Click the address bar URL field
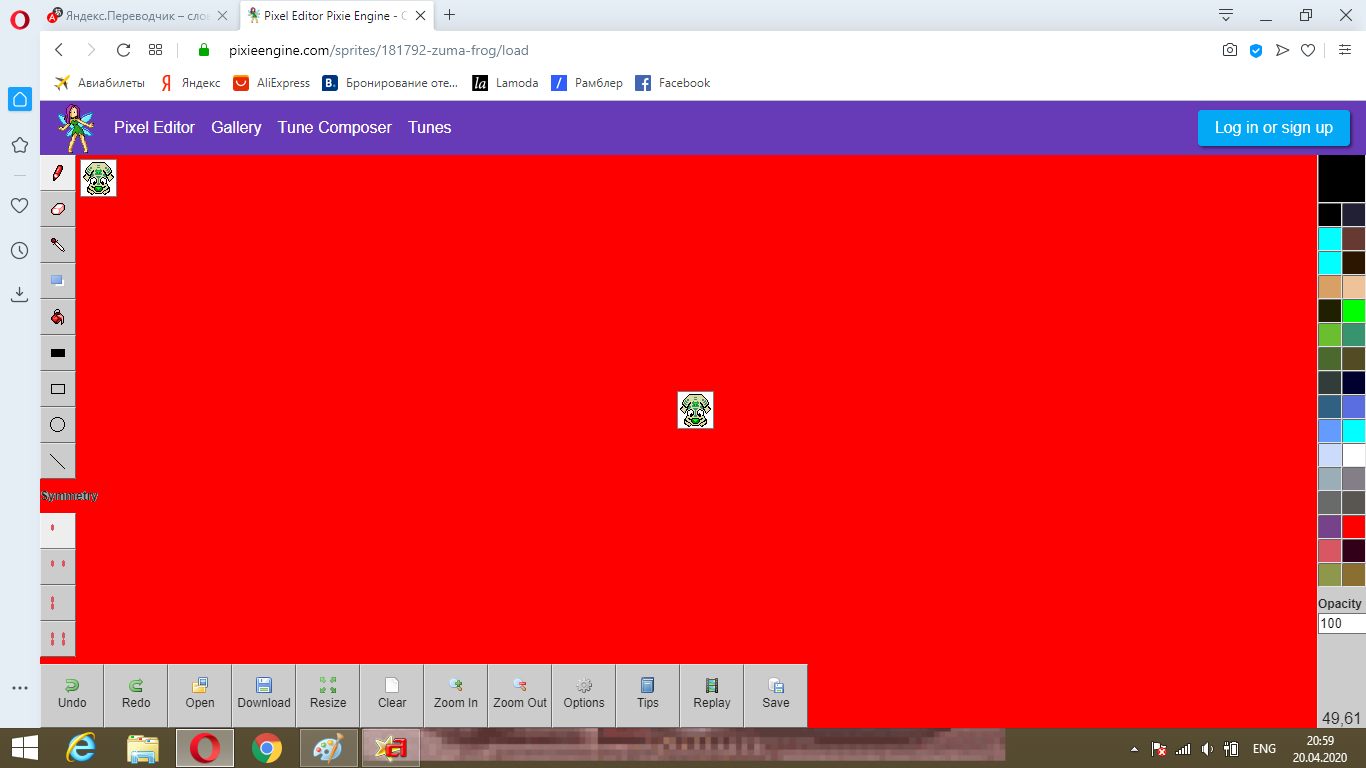 click(700, 50)
